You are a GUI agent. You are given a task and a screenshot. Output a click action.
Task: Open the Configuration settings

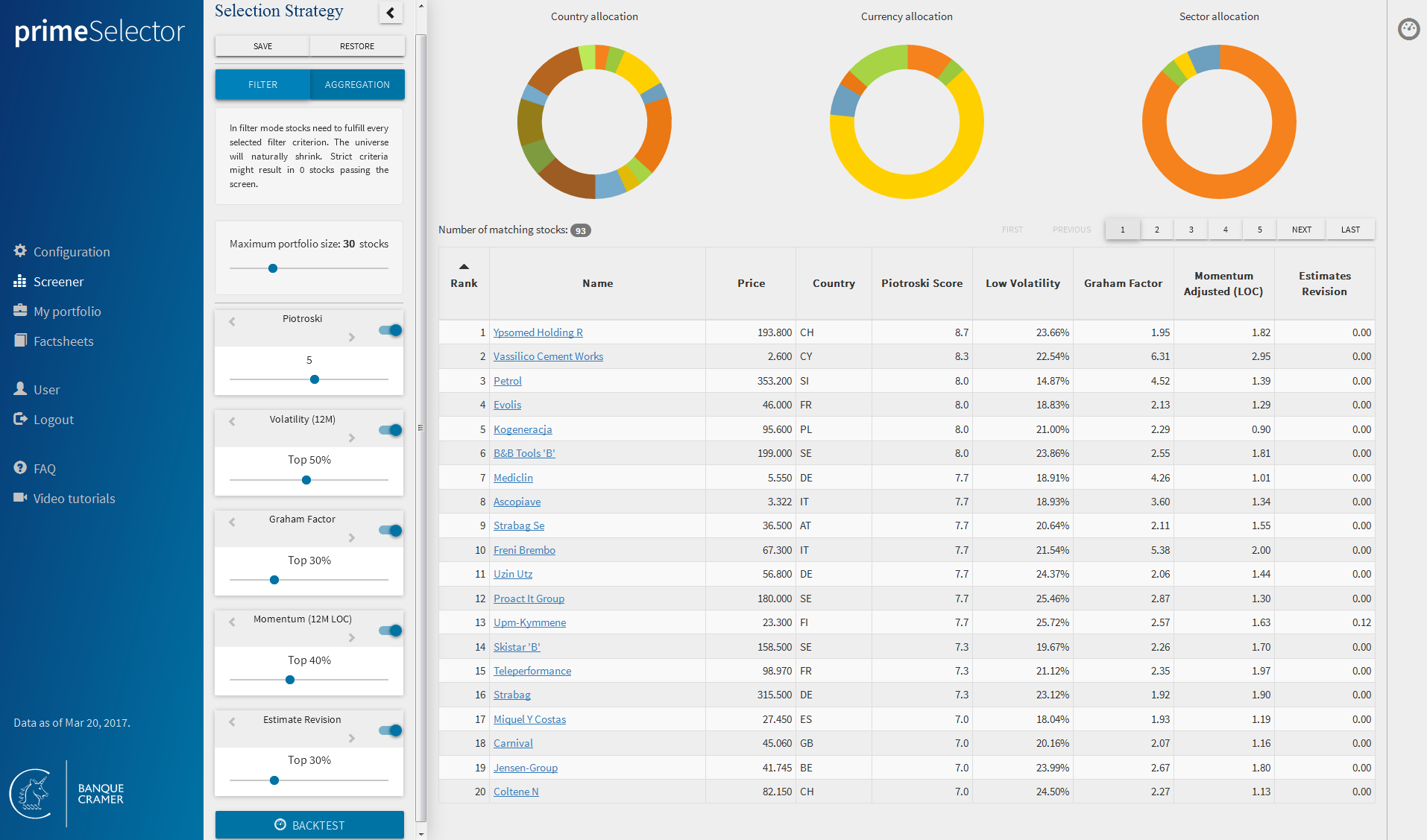click(x=71, y=251)
